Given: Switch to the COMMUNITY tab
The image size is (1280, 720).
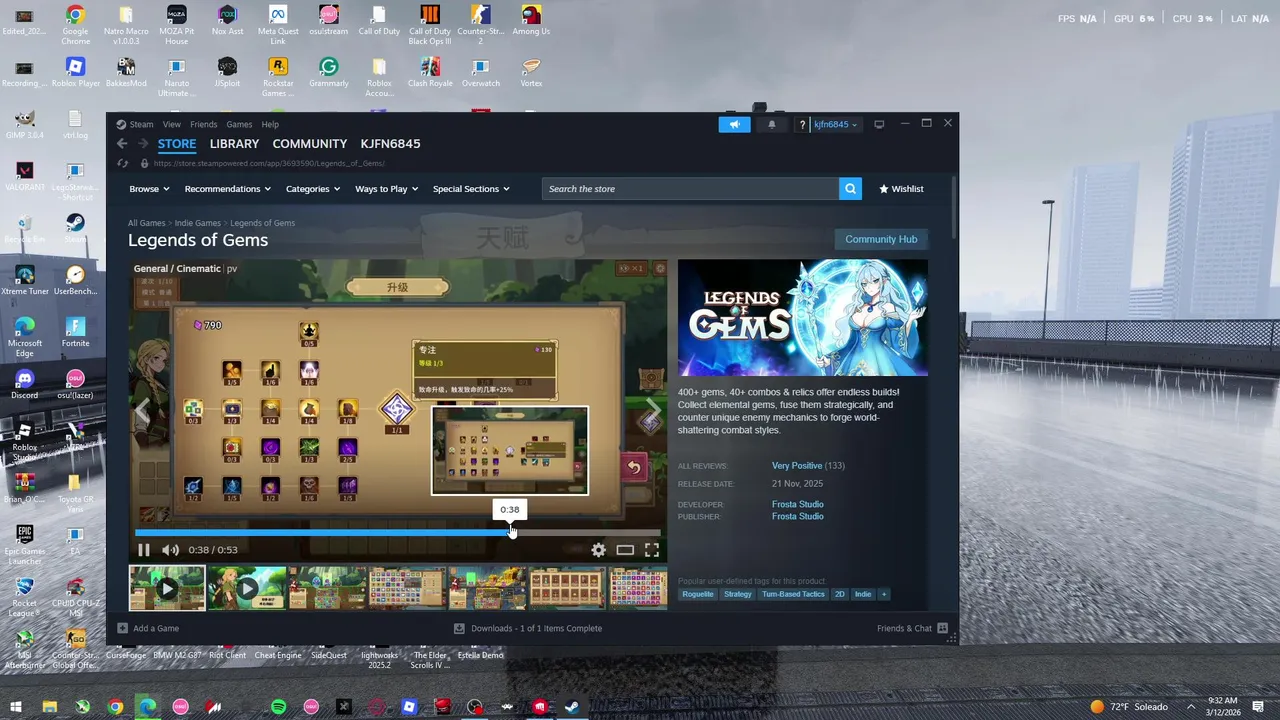Looking at the screenshot, I should coord(310,144).
